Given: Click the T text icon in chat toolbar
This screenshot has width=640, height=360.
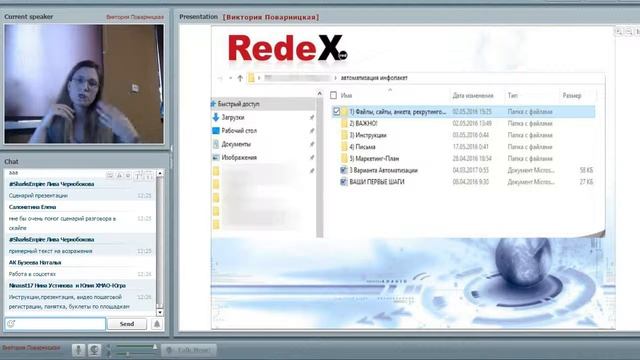Looking at the screenshot, I should (138, 176).
